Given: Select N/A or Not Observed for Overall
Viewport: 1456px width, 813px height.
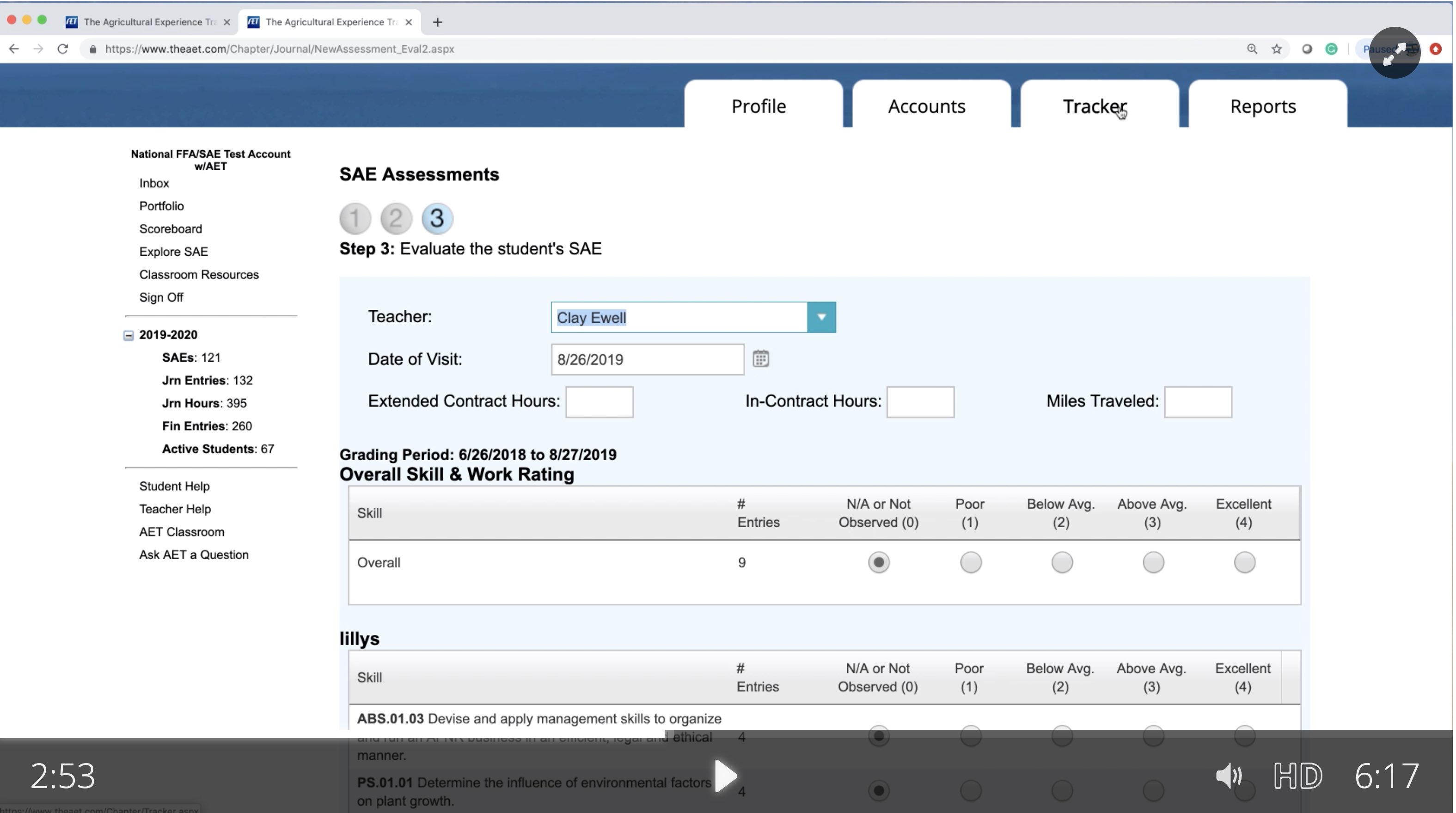Looking at the screenshot, I should pos(878,562).
